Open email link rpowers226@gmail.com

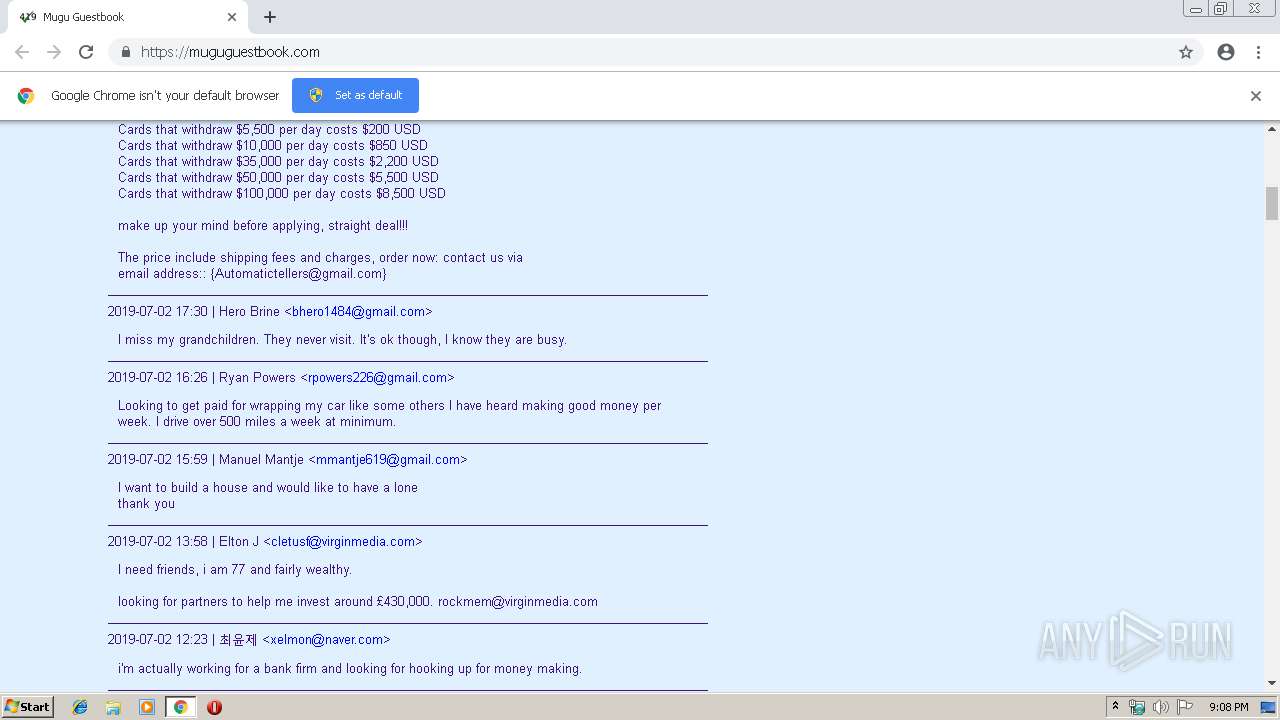coord(377,378)
